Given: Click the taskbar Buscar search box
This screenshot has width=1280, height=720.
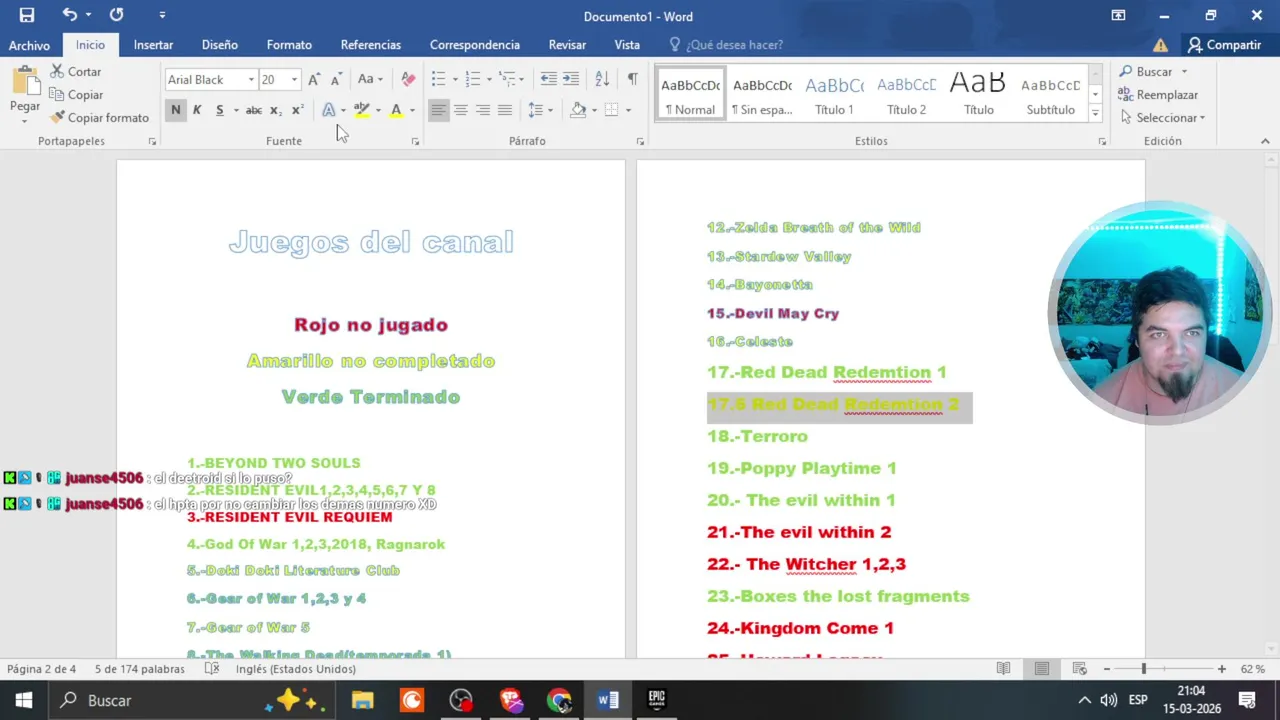Looking at the screenshot, I should (x=190, y=700).
